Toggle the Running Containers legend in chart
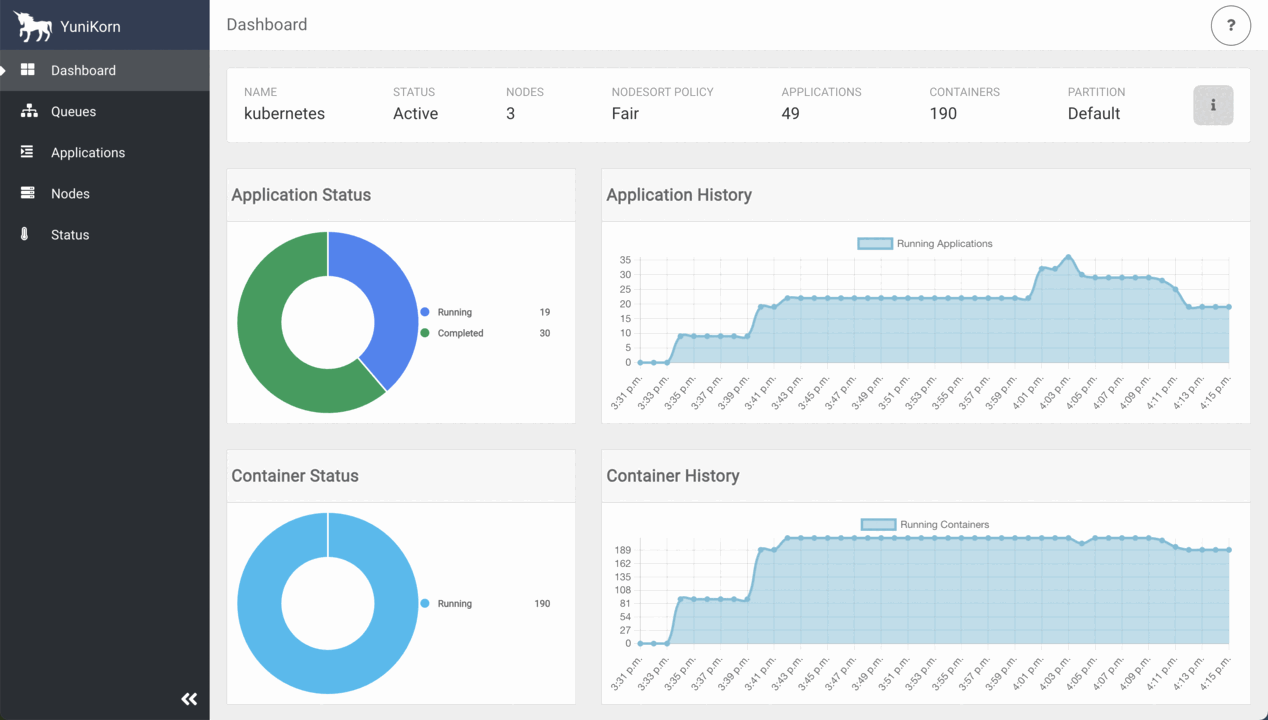The image size is (1268, 720). click(x=925, y=524)
